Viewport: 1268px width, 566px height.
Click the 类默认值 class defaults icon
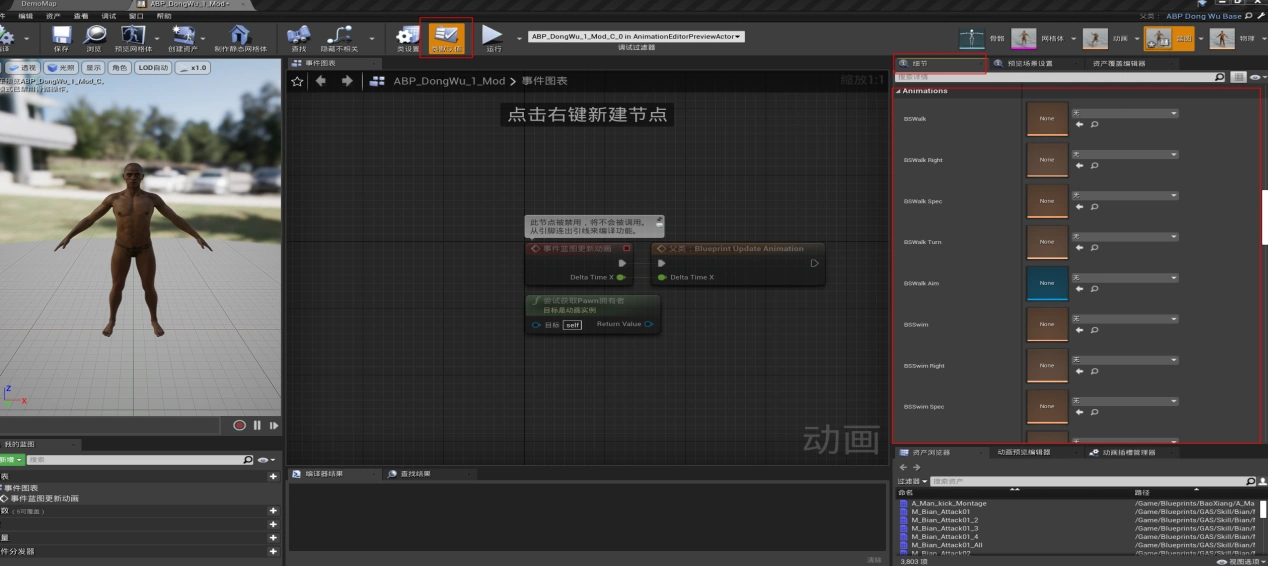(x=446, y=36)
